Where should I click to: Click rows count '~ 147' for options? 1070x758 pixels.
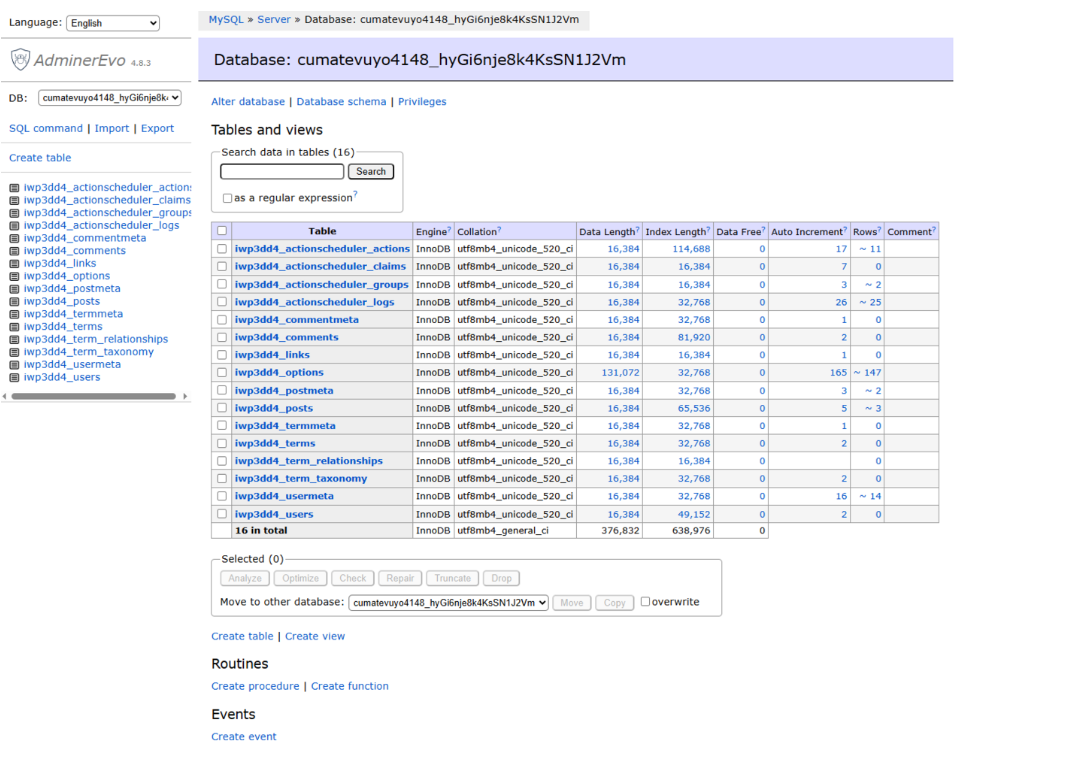pyautogui.click(x=867, y=373)
